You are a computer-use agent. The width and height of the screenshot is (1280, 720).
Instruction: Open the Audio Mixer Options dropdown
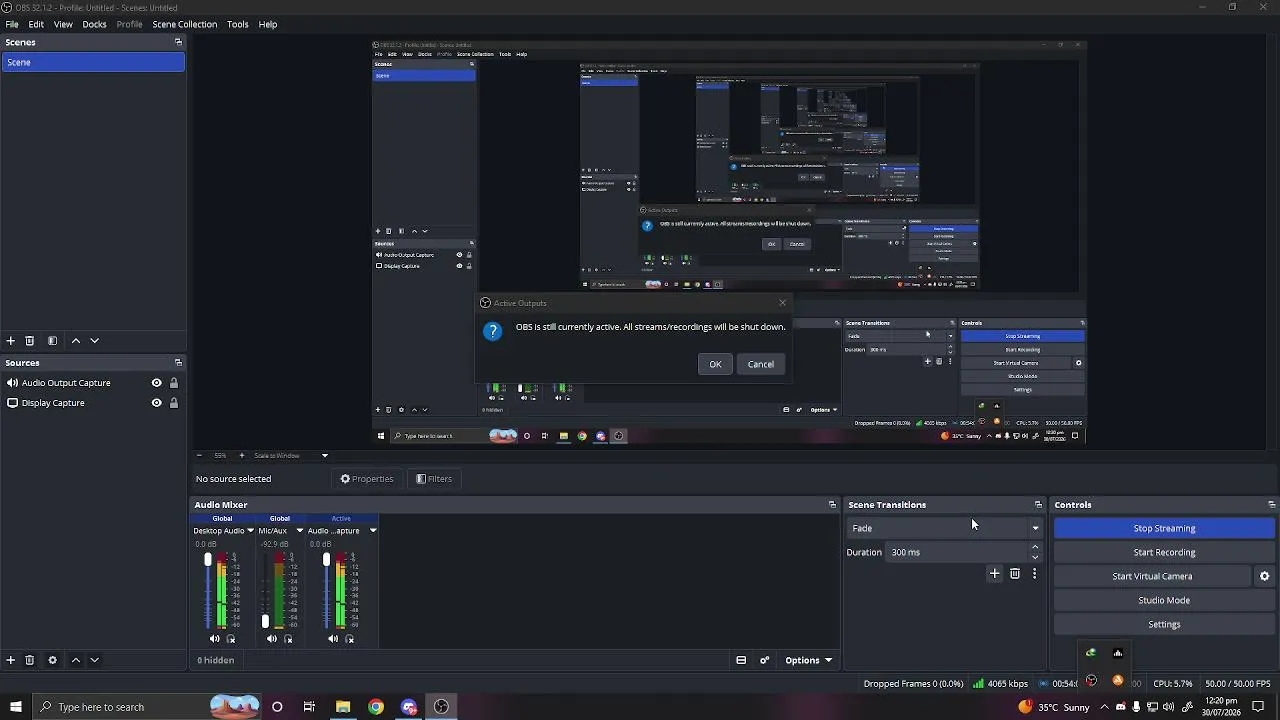click(808, 660)
